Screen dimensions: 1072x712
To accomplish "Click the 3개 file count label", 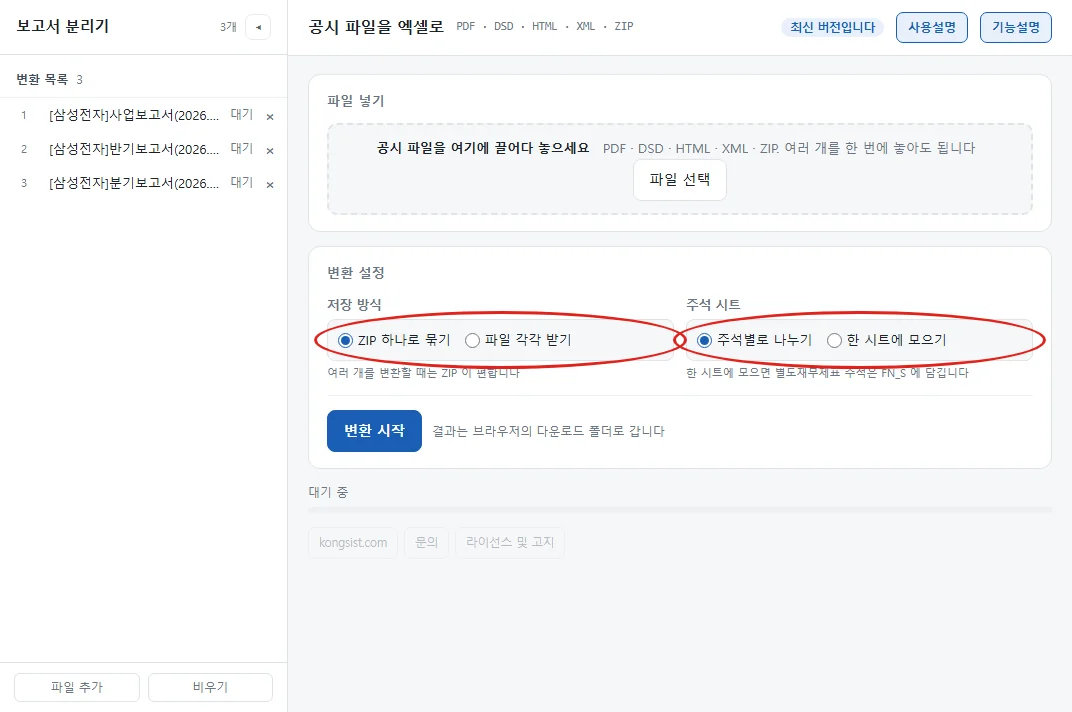I will pyautogui.click(x=228, y=27).
